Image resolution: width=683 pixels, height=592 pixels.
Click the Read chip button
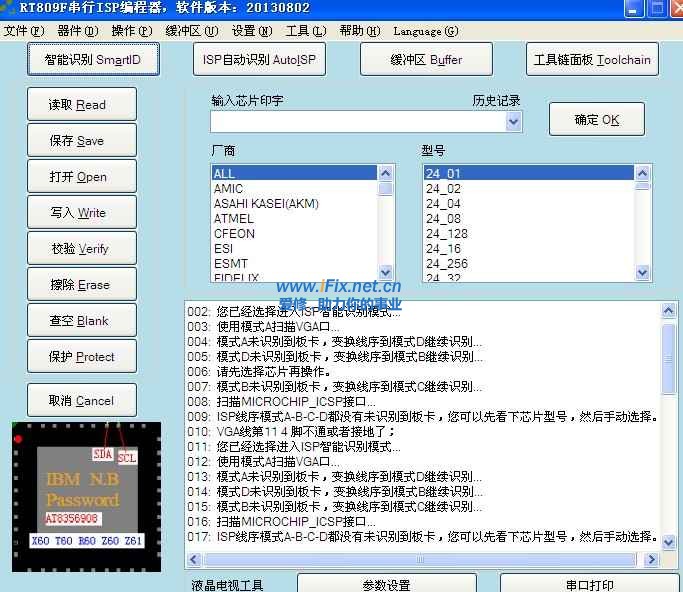81,105
